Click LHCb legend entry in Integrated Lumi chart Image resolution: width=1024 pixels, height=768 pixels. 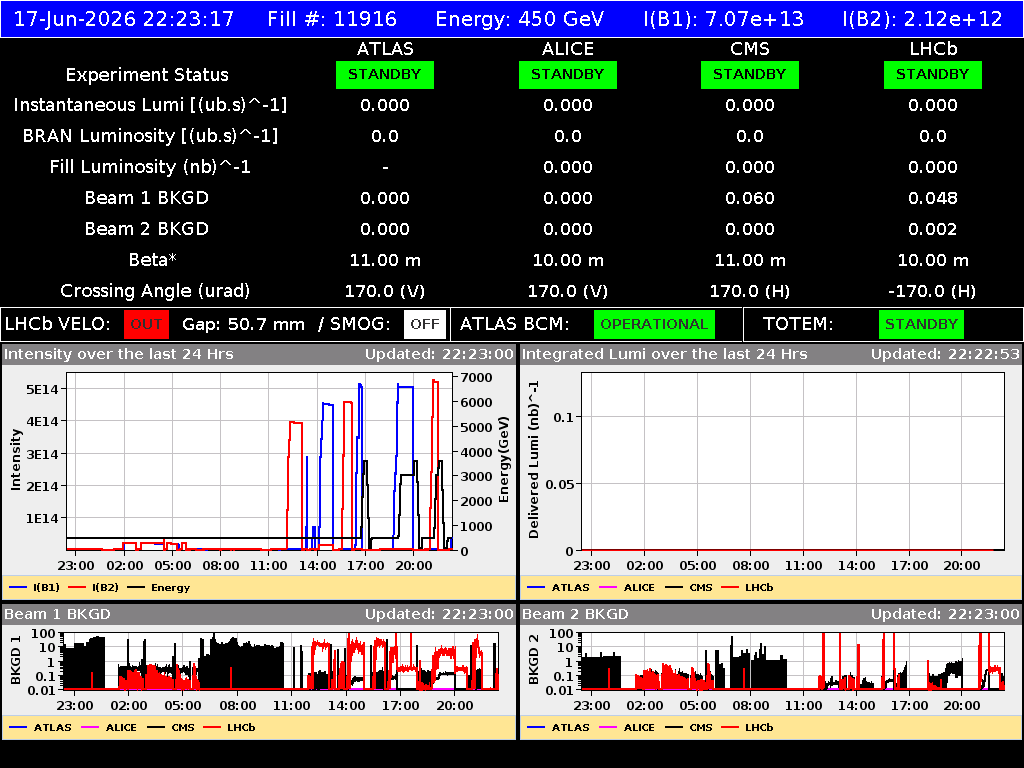pyautogui.click(x=748, y=588)
